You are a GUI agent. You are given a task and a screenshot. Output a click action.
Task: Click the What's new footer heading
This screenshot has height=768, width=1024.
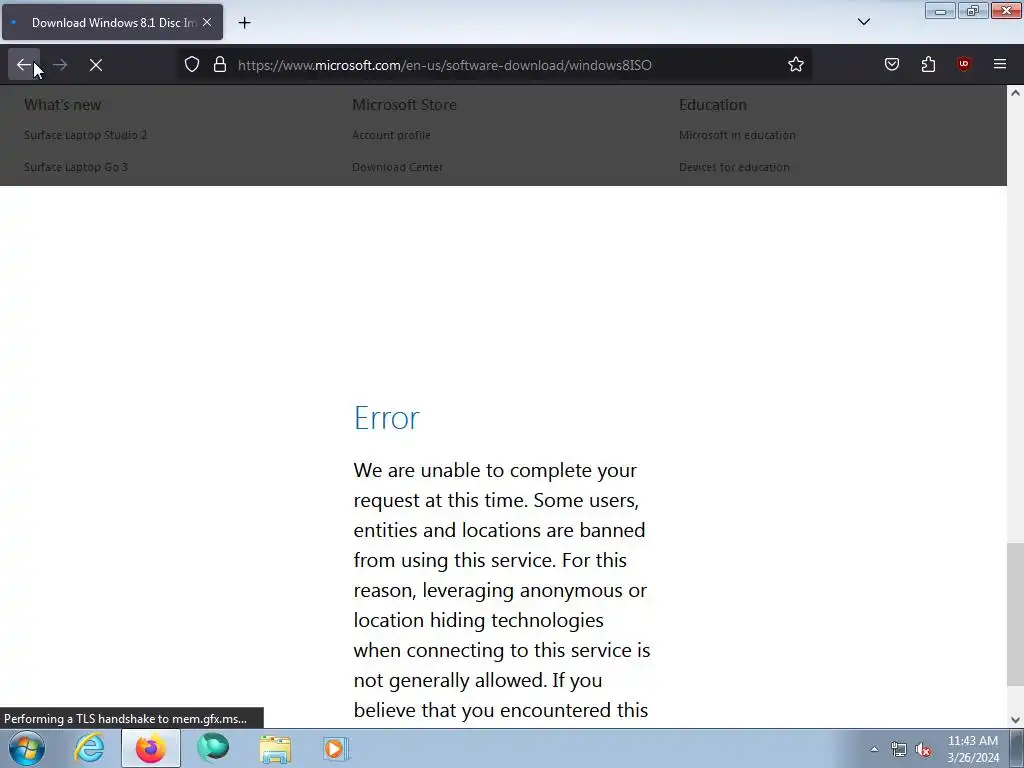tap(63, 105)
